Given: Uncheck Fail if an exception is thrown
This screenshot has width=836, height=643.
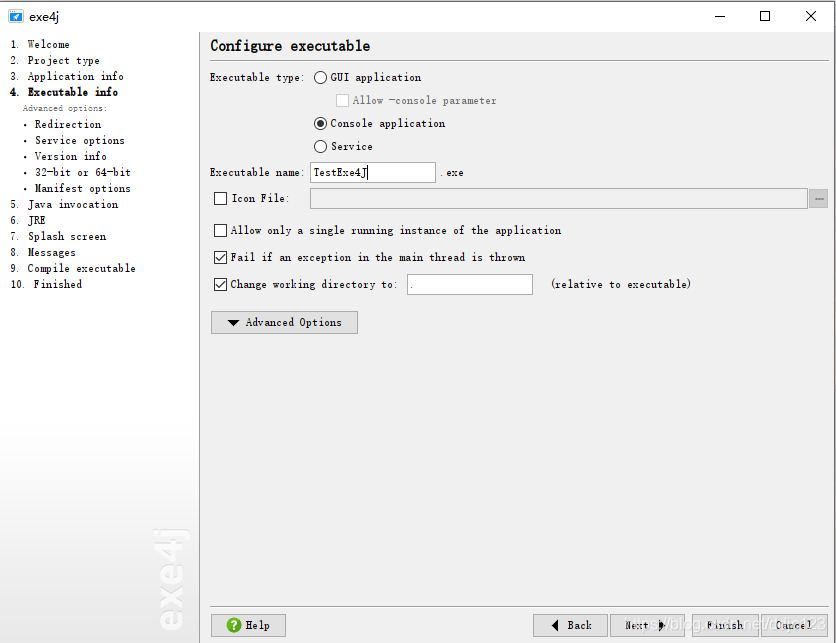Looking at the screenshot, I should click(x=220, y=258).
